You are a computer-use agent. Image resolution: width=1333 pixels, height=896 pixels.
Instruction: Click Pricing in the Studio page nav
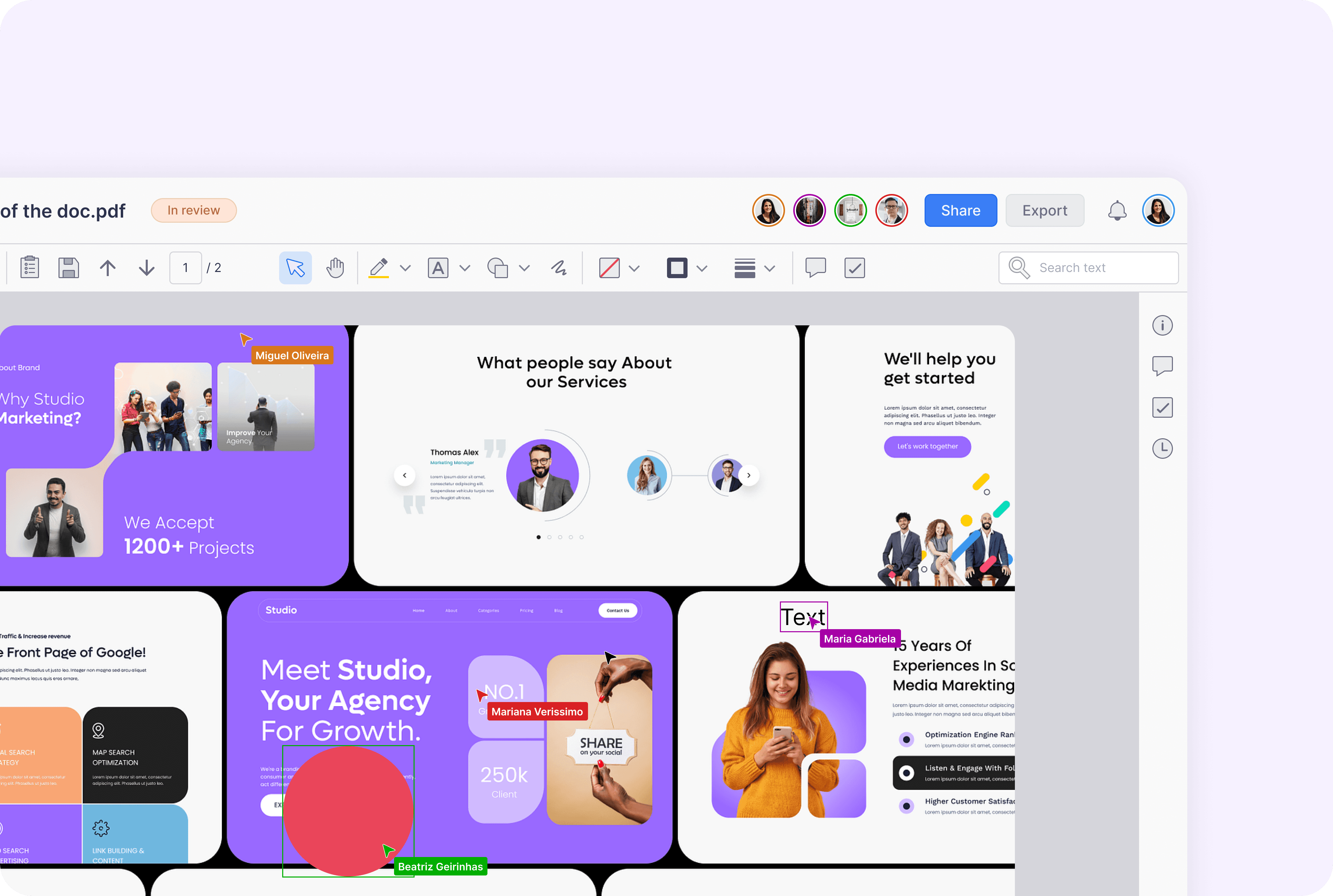(527, 611)
